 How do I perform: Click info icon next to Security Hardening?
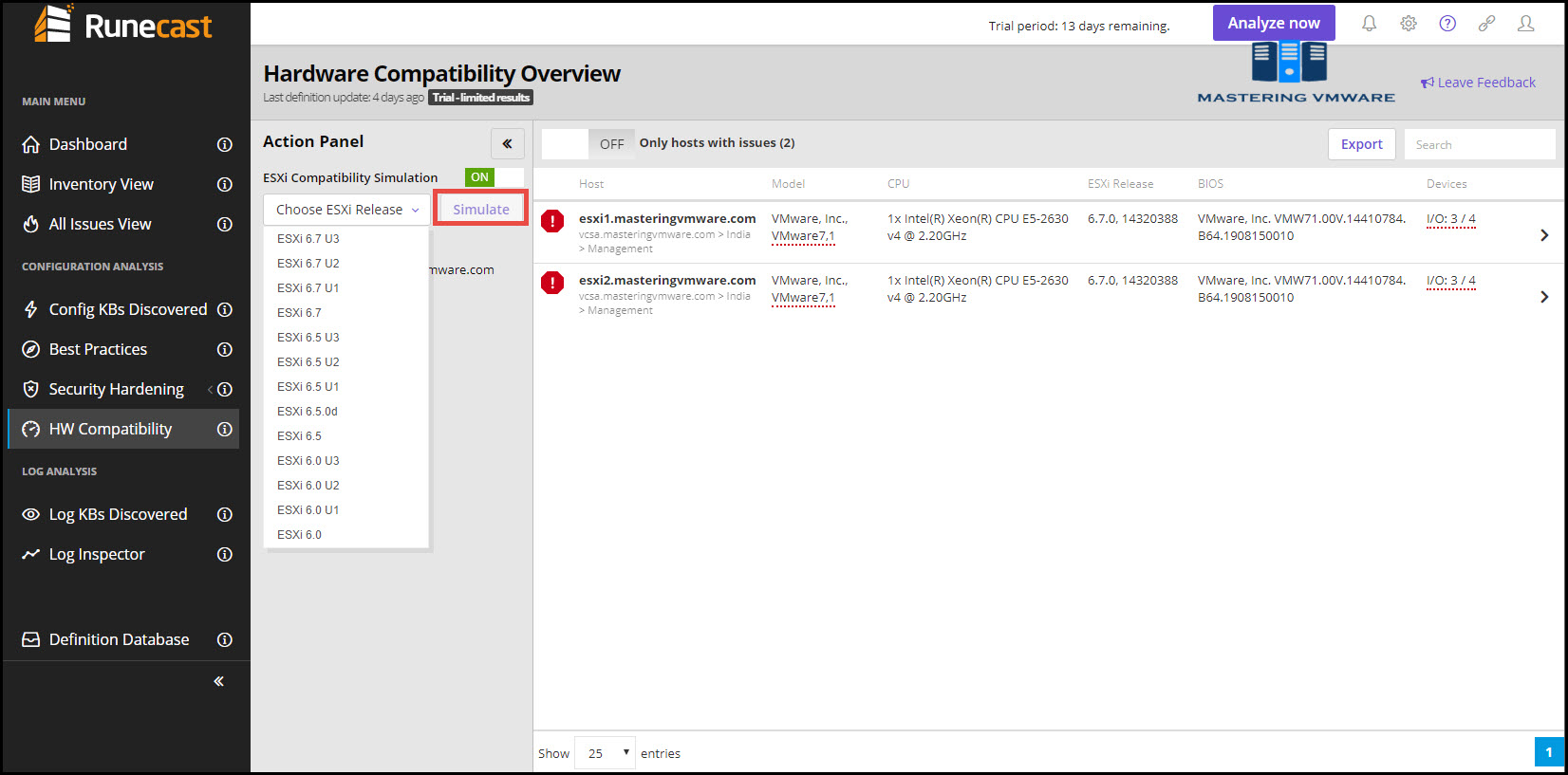(225, 389)
